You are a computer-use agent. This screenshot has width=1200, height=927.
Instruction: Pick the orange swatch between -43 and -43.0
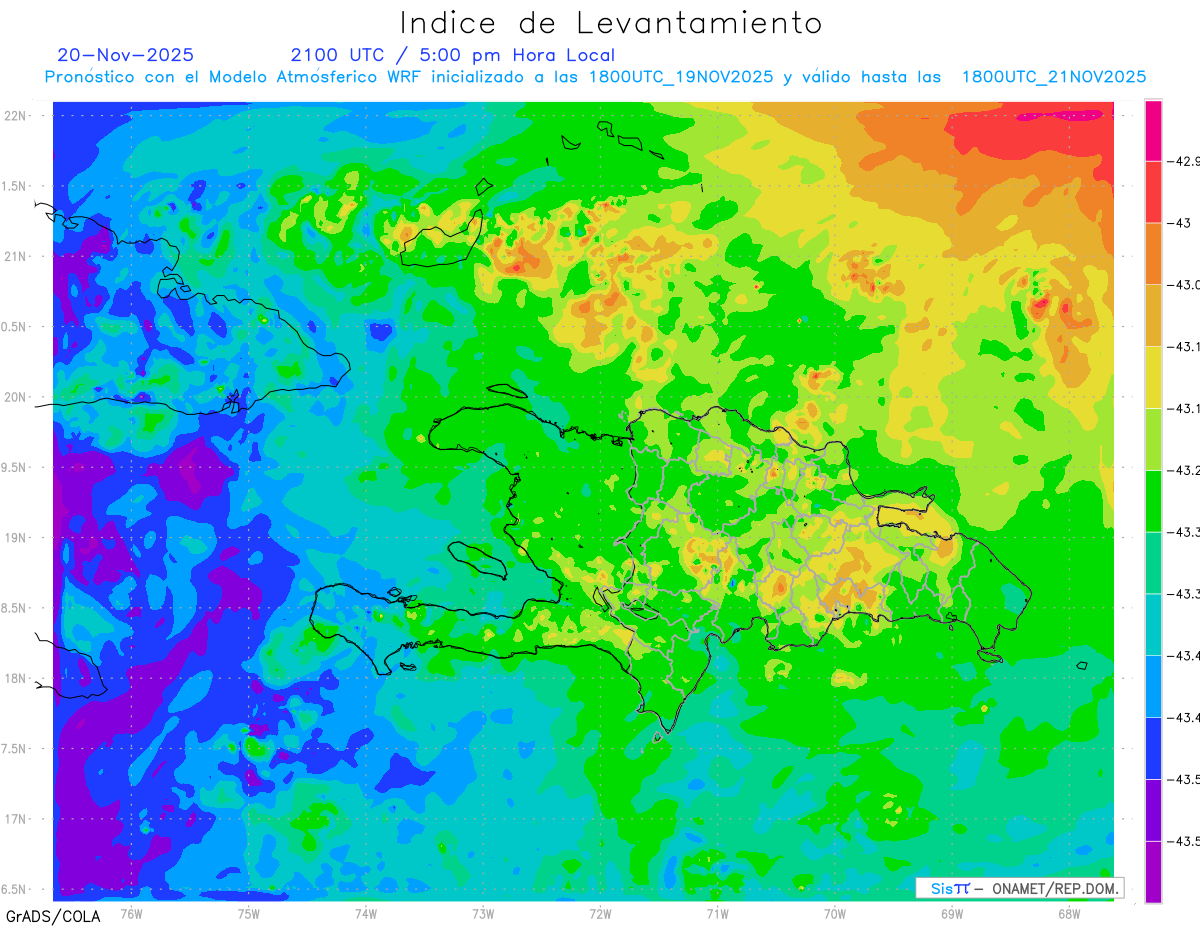(1153, 253)
